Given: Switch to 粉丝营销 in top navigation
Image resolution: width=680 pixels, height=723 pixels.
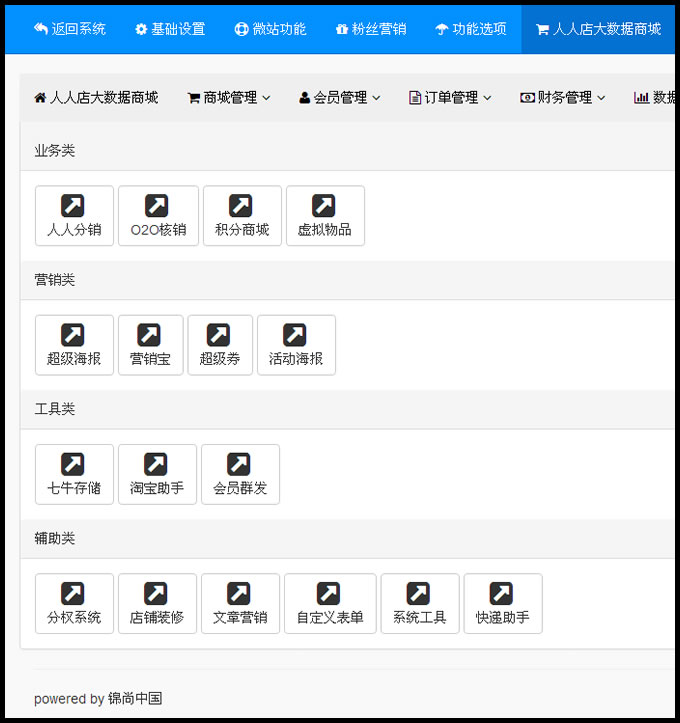Looking at the screenshot, I should coord(371,29).
